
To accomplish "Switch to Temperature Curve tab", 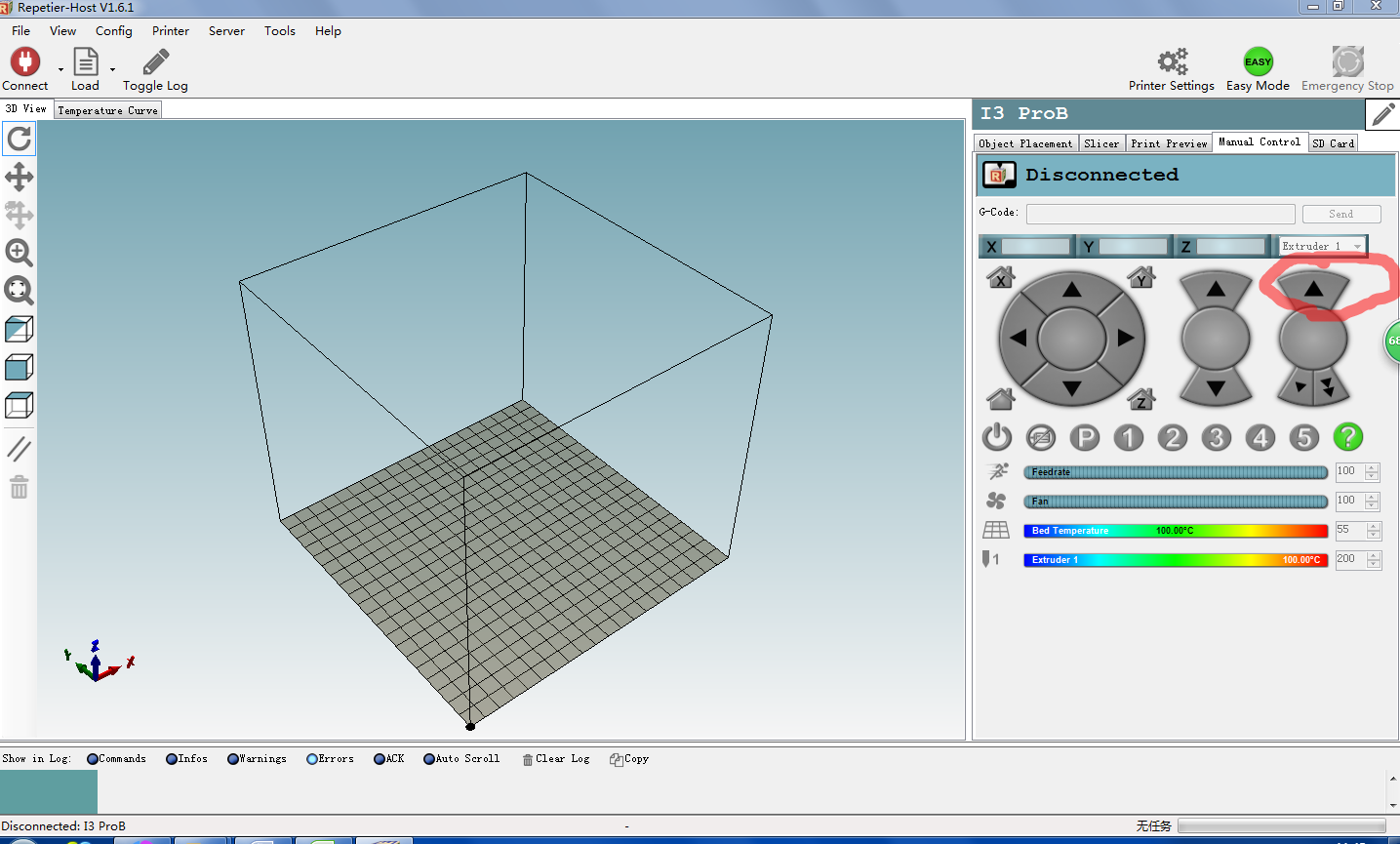I will [x=107, y=110].
